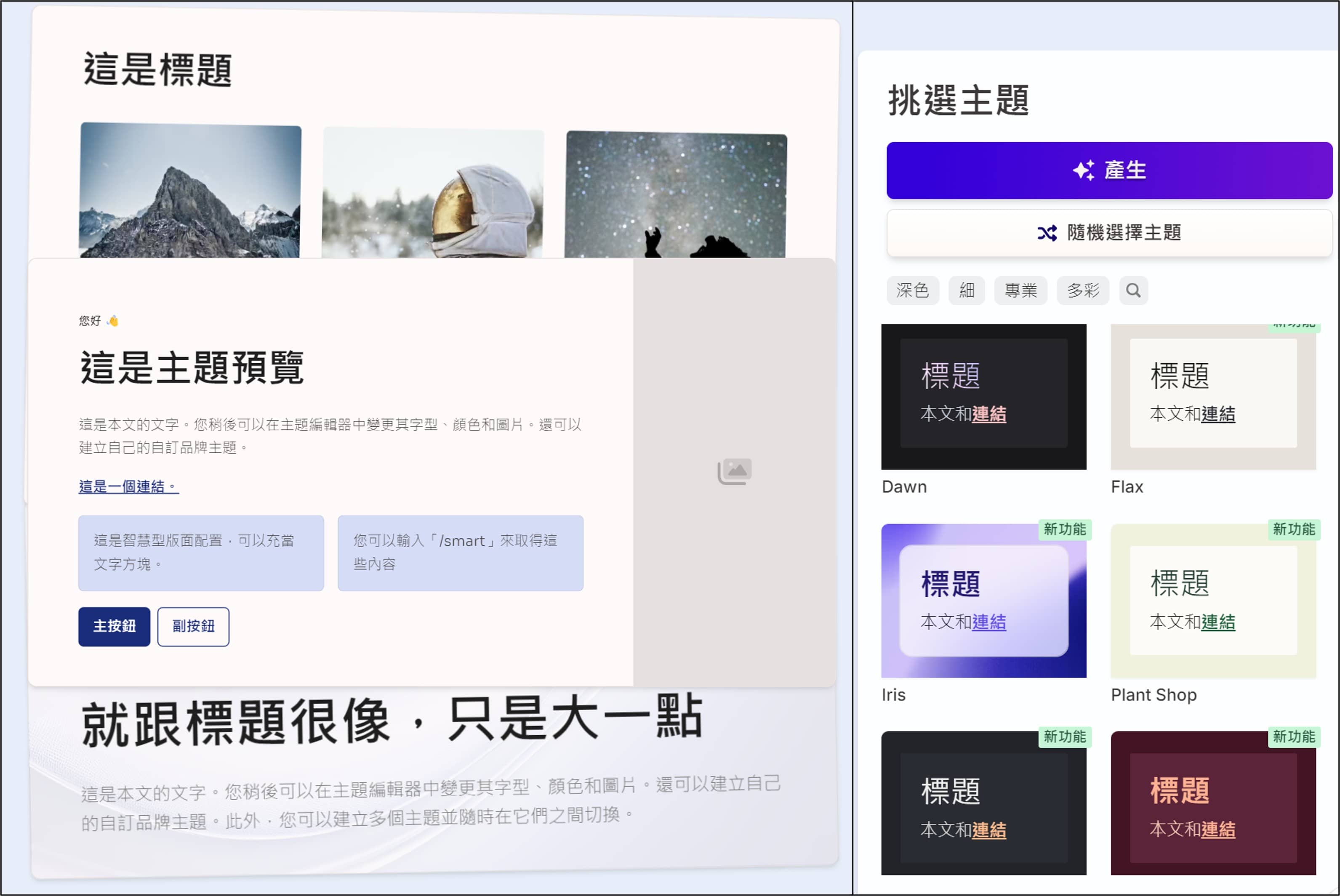Click 隨機選擇主題 shuffle theme button
The image size is (1340, 896).
[x=1108, y=233]
